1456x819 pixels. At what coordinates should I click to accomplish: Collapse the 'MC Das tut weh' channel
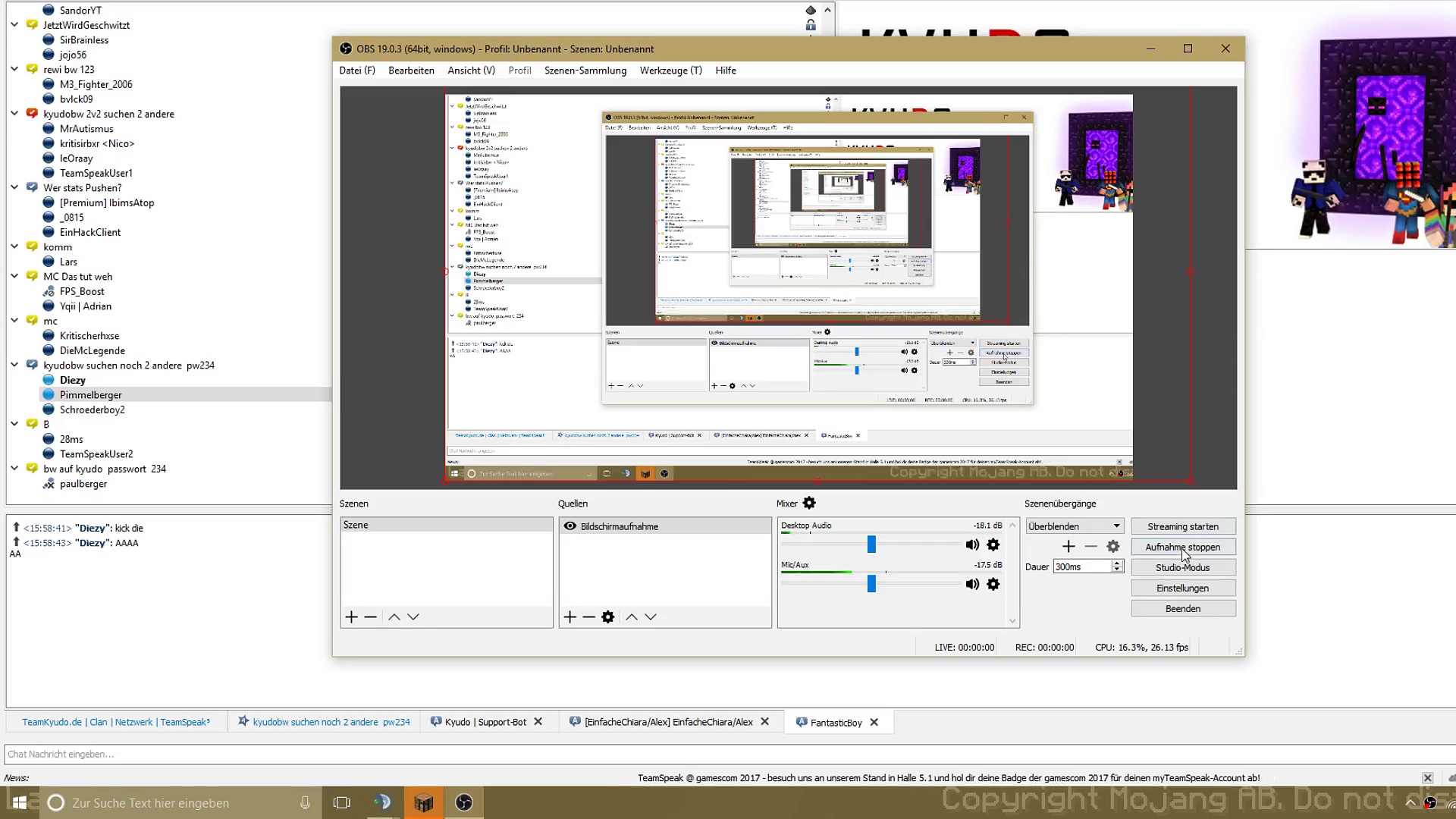pos(14,277)
